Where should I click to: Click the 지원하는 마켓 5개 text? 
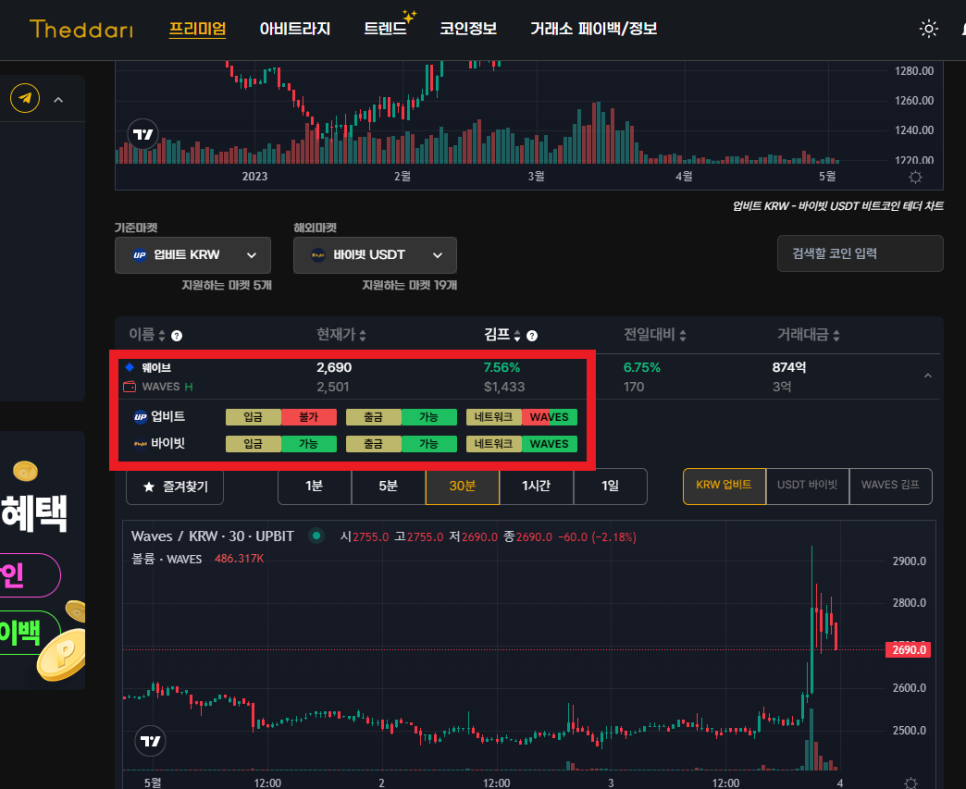[x=226, y=285]
